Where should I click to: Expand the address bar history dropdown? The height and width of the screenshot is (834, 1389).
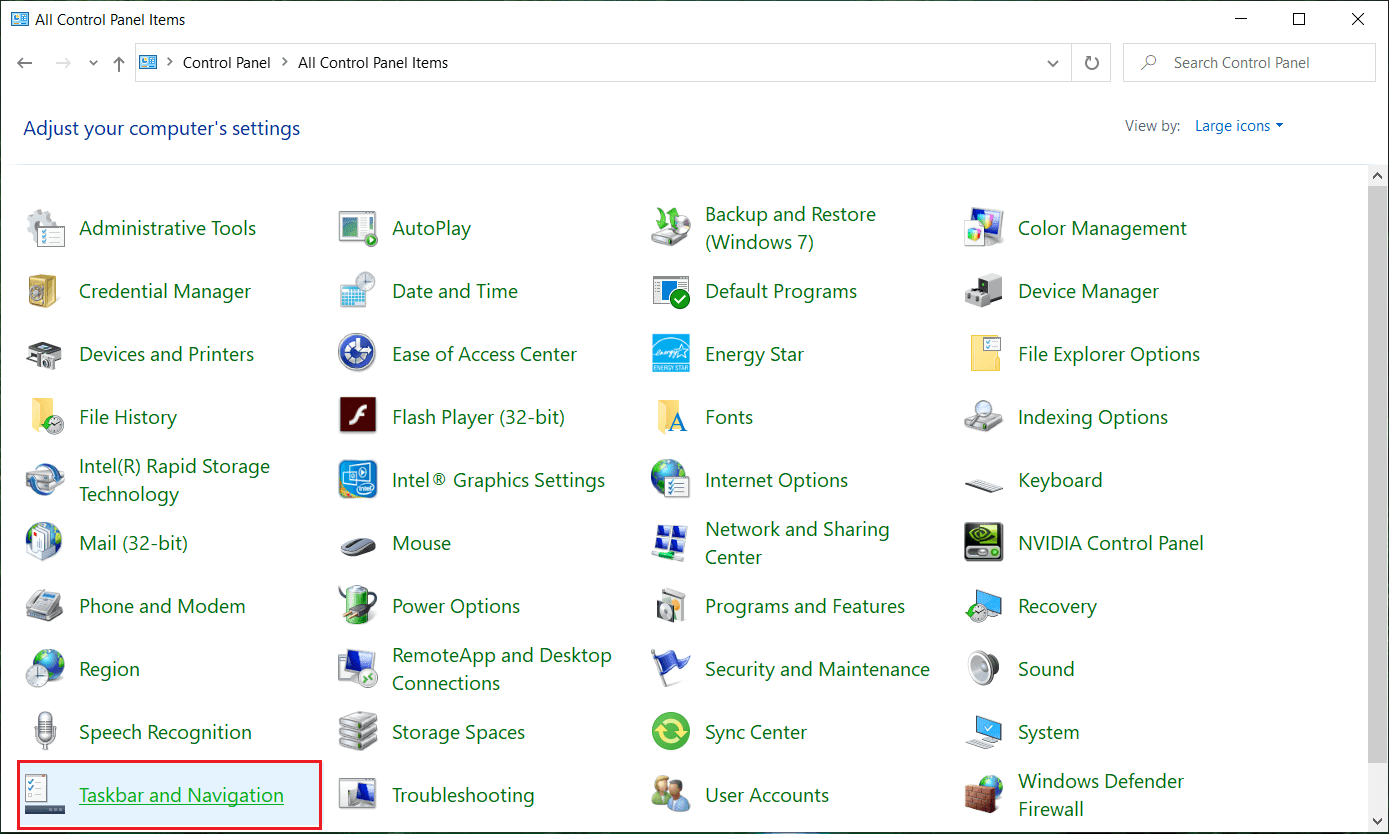click(x=1053, y=63)
